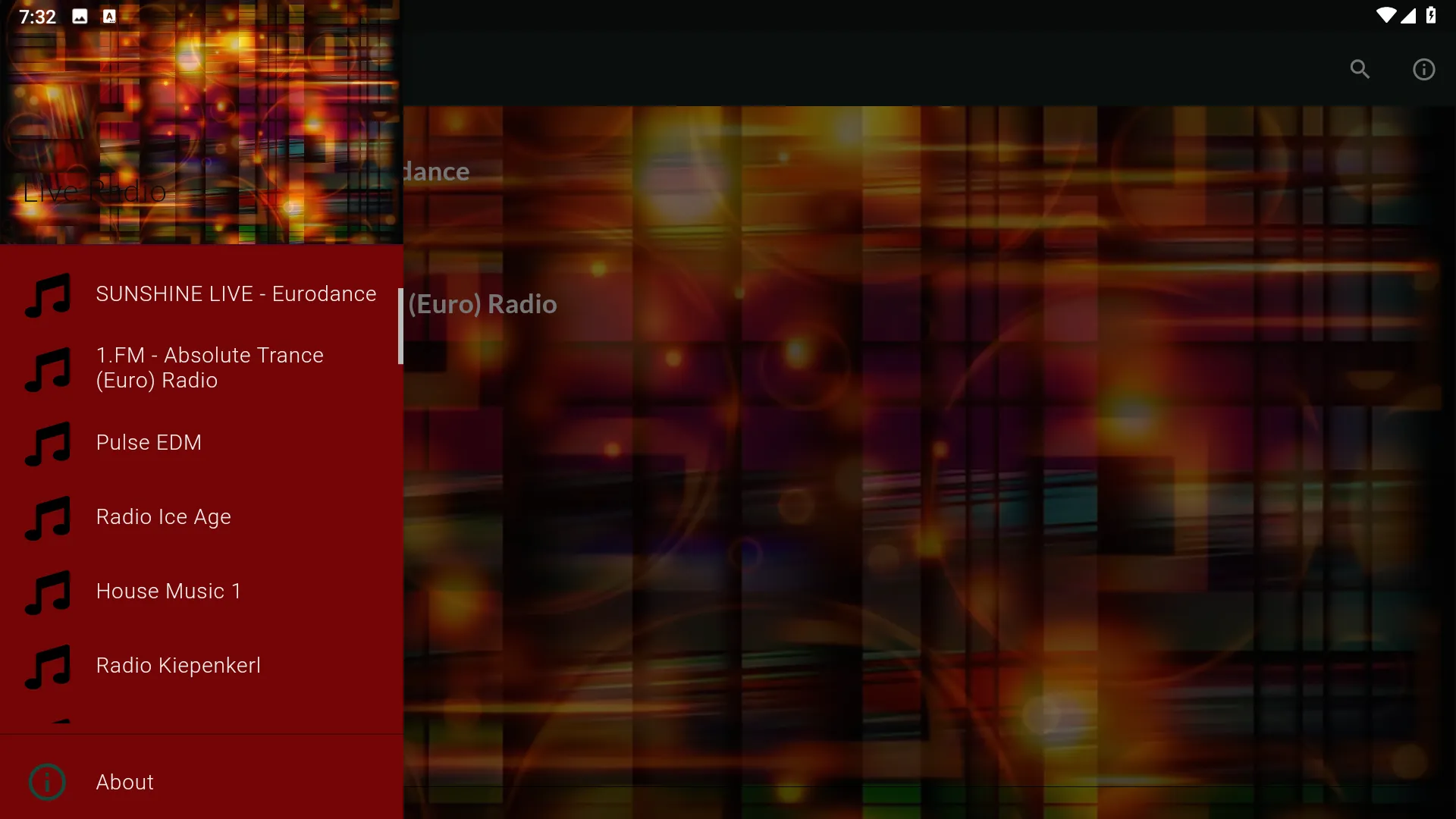
Task: Check the Wi-Fi status icon
Action: (1385, 16)
